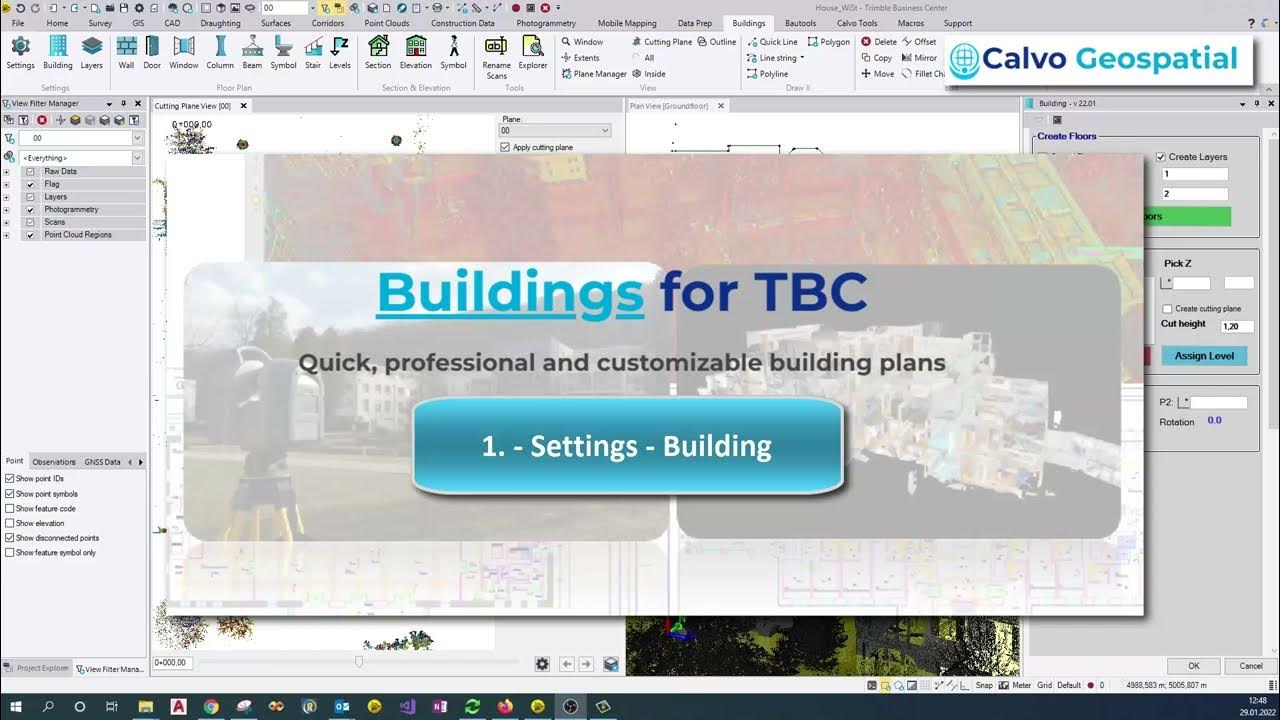Toggle the Create Layers checkbox
The height and width of the screenshot is (720, 1280).
point(1161,157)
